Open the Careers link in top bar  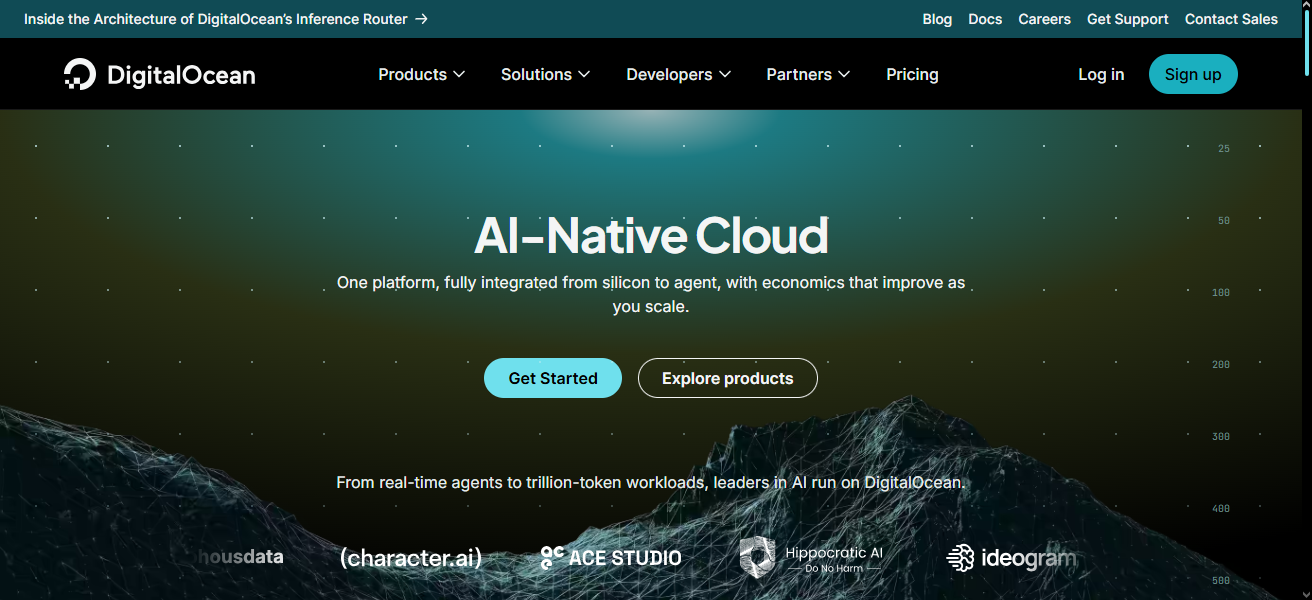[1044, 19]
